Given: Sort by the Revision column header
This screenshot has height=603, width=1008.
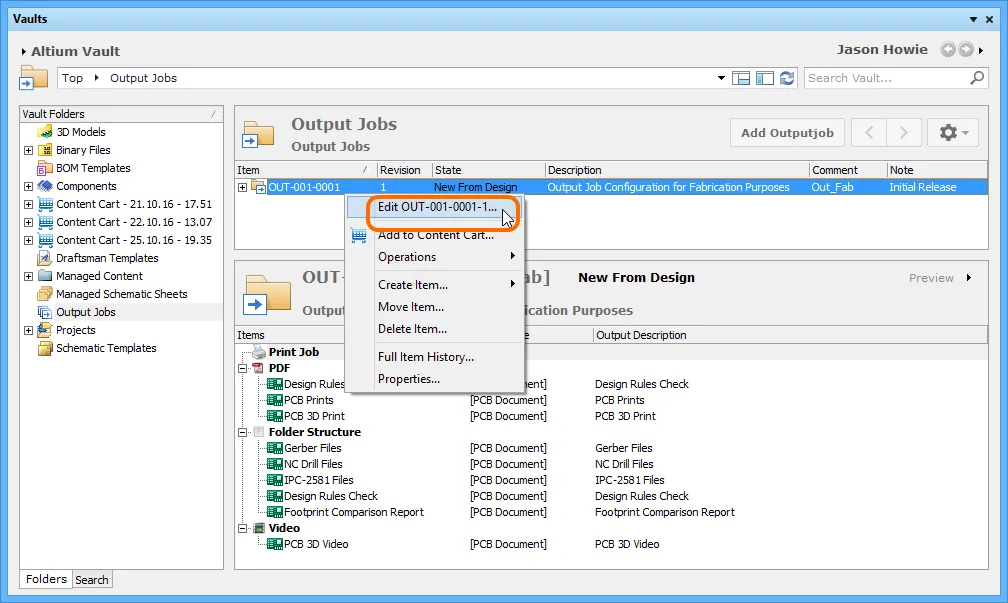Looking at the screenshot, I should (x=404, y=170).
